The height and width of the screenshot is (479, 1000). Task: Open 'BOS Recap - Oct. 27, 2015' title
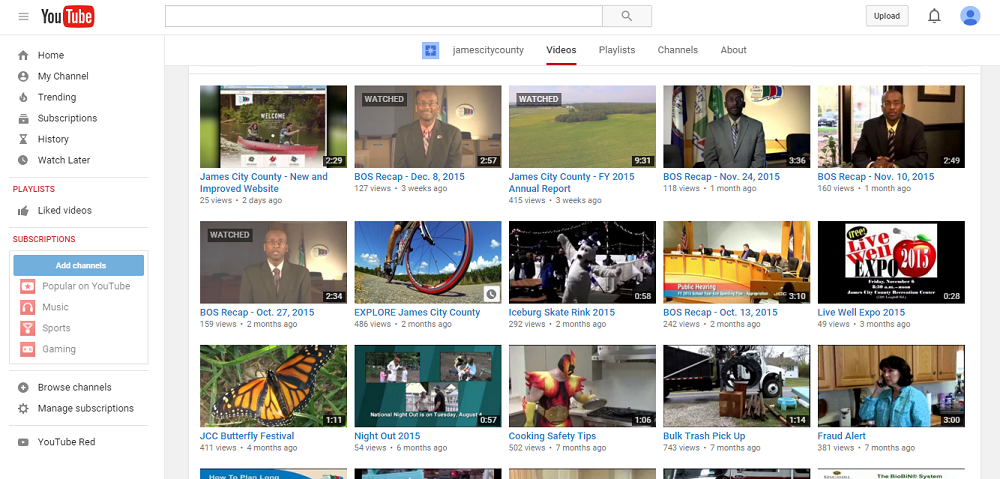point(257,313)
